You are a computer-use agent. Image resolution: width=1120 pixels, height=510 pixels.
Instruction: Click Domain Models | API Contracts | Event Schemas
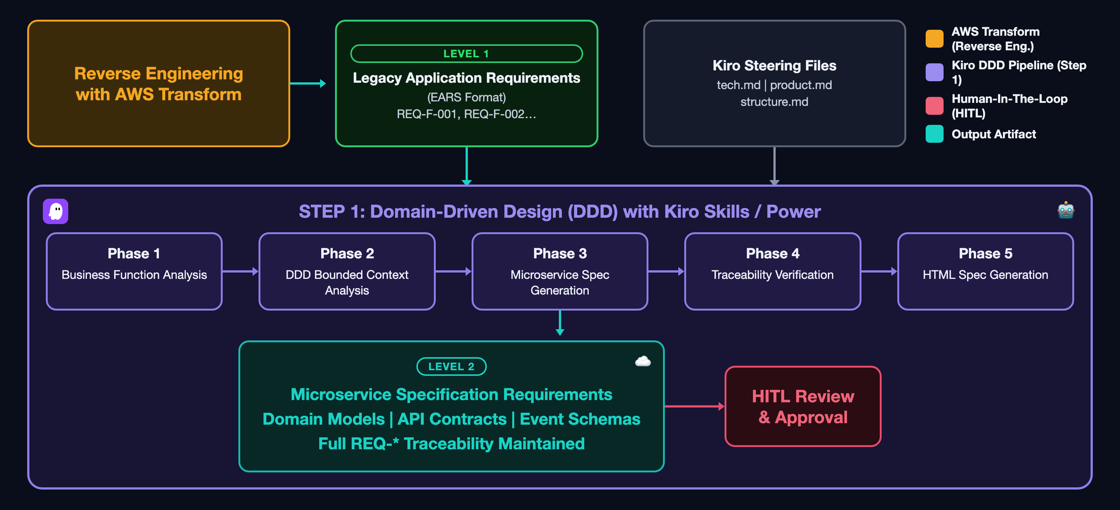click(x=451, y=419)
